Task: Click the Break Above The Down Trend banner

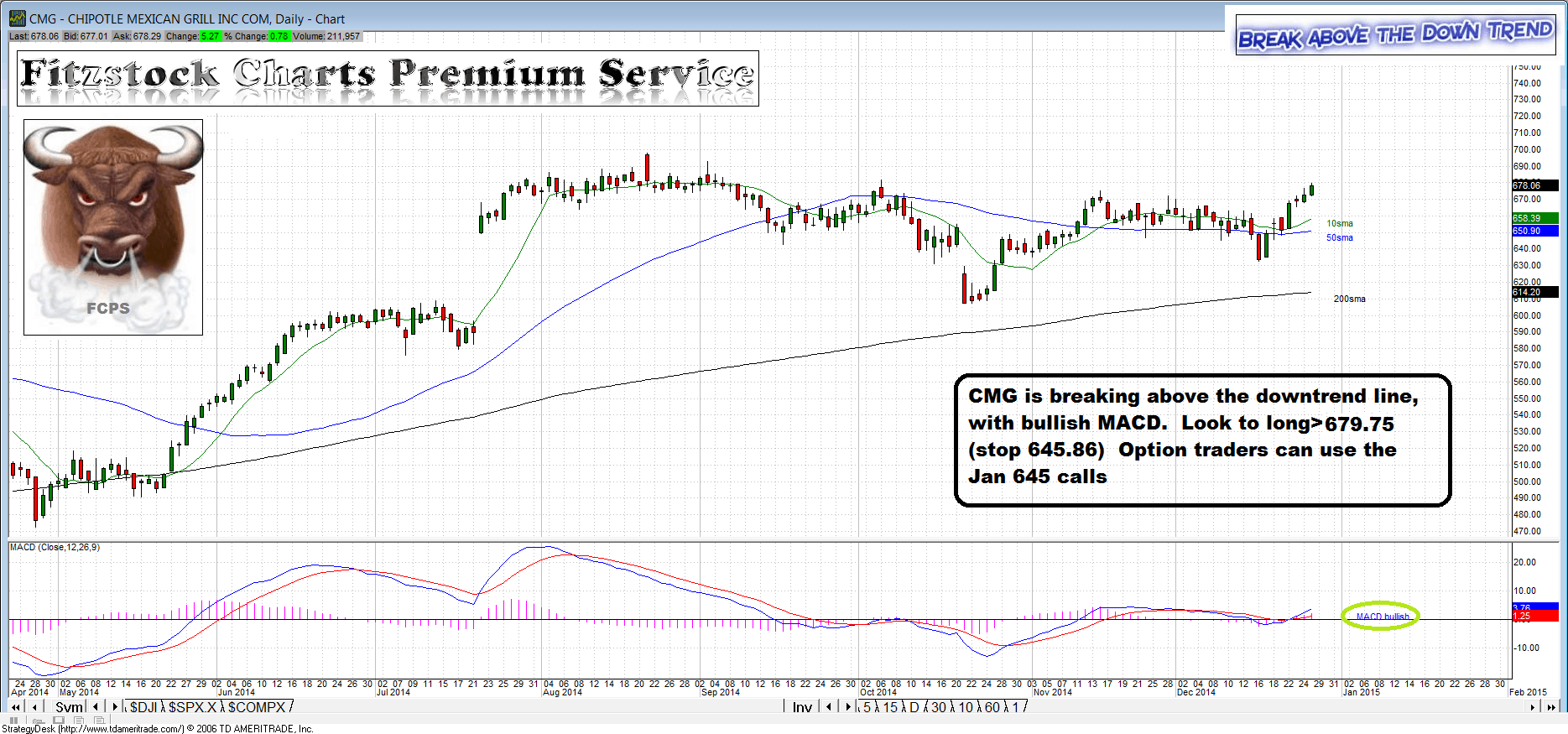Action: click(x=1395, y=35)
